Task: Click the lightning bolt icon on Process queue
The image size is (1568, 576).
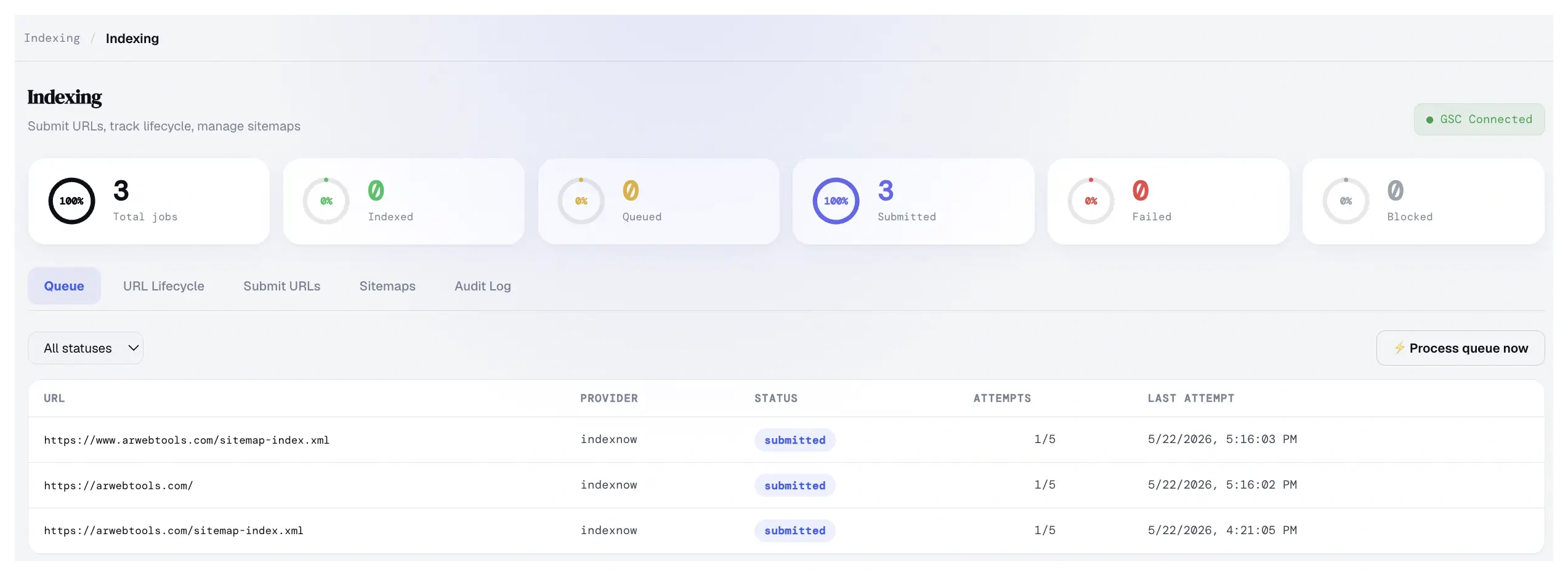Action: [x=1400, y=348]
